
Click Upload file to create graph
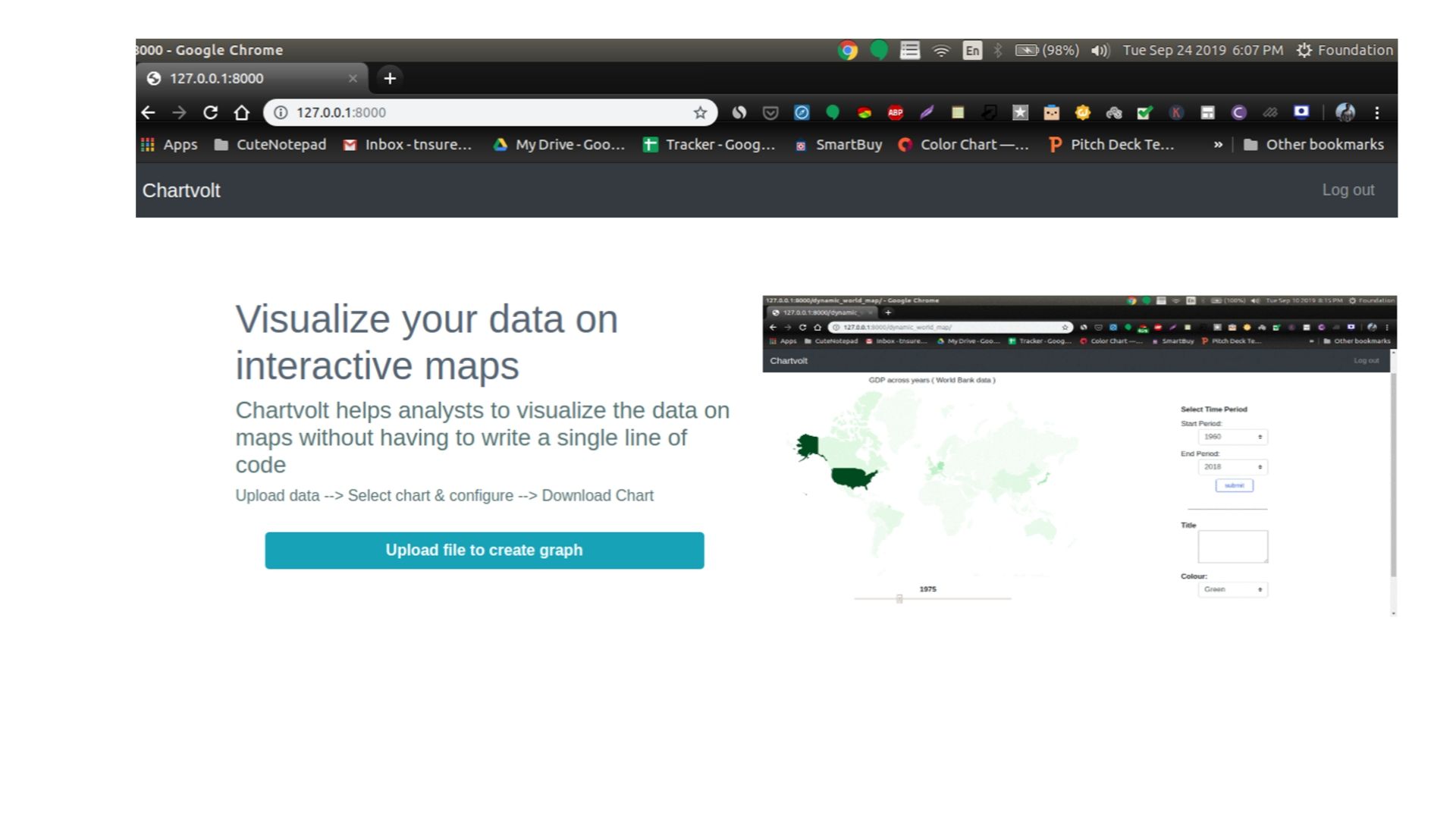(484, 551)
